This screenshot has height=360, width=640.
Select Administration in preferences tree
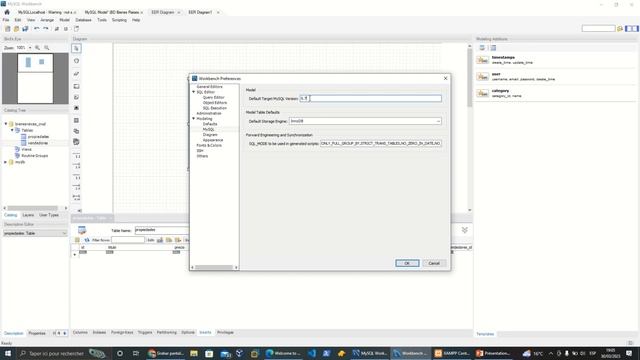(209, 113)
